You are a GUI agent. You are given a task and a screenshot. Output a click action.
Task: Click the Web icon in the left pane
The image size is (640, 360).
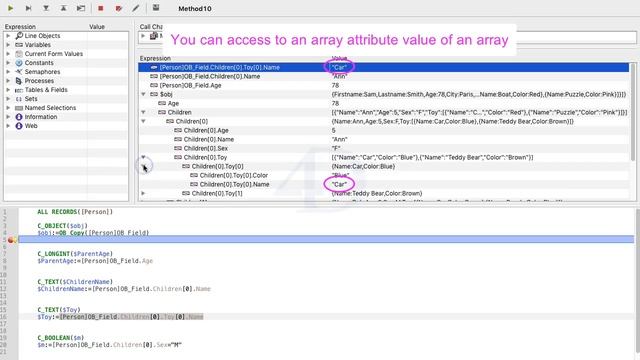pyautogui.click(x=19, y=126)
